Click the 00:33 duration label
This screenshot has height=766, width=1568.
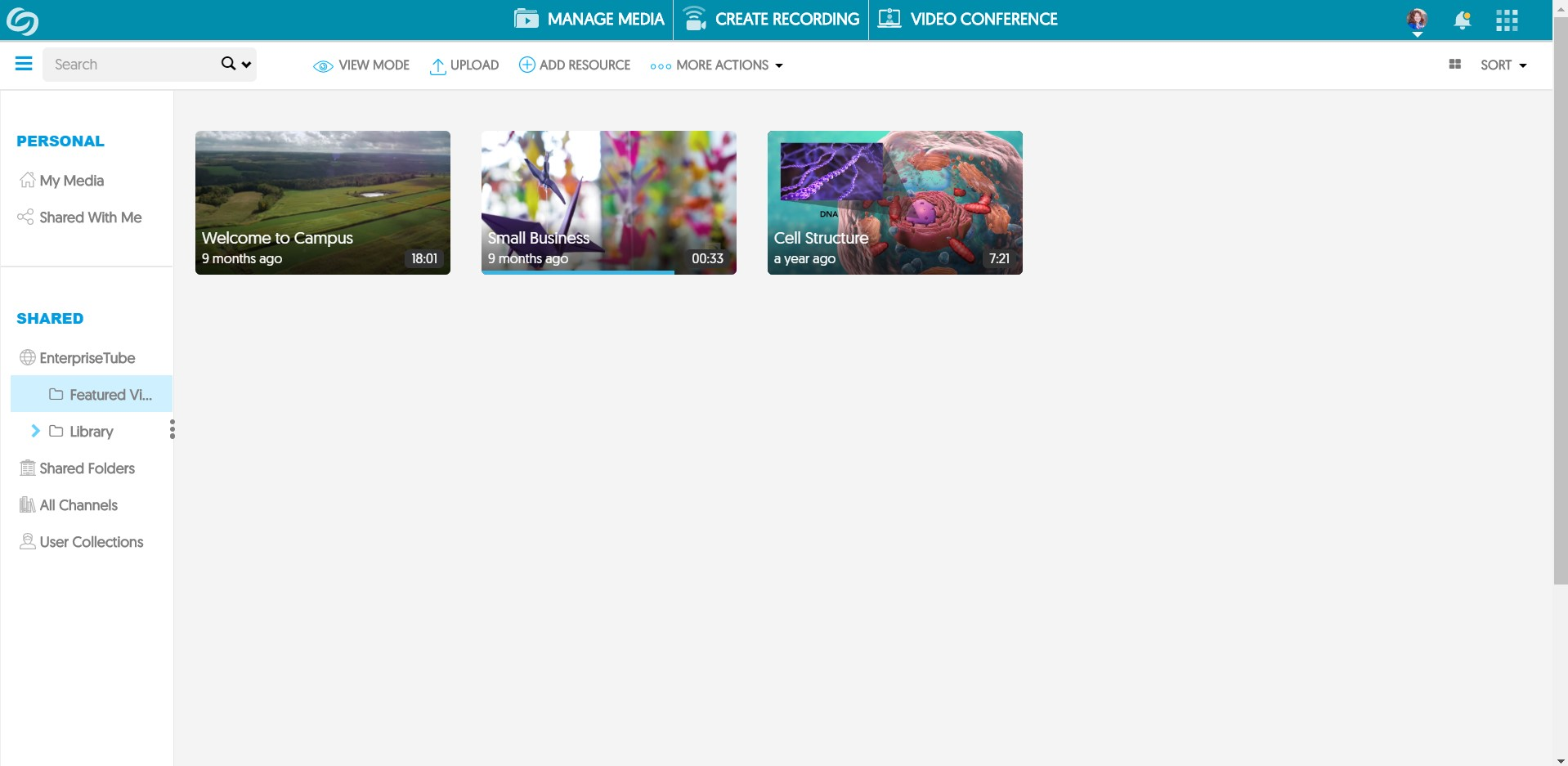[707, 258]
